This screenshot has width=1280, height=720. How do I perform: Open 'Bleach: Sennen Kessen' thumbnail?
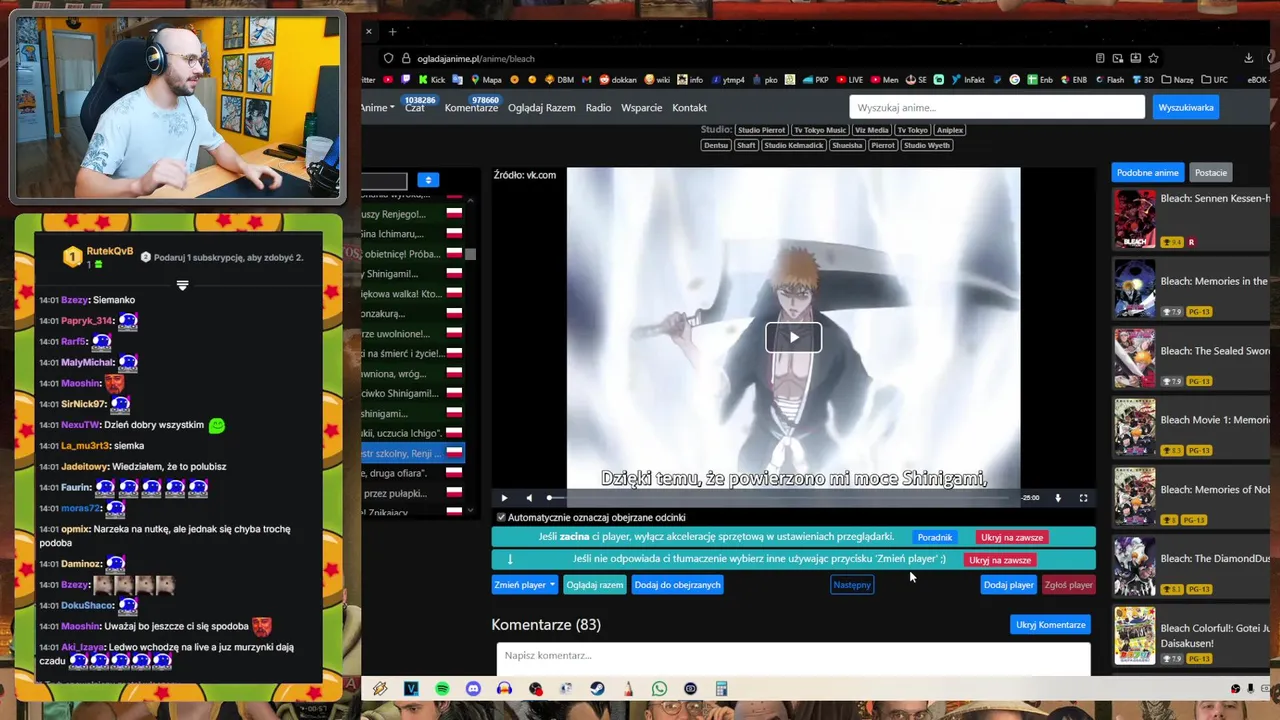[1134, 219]
